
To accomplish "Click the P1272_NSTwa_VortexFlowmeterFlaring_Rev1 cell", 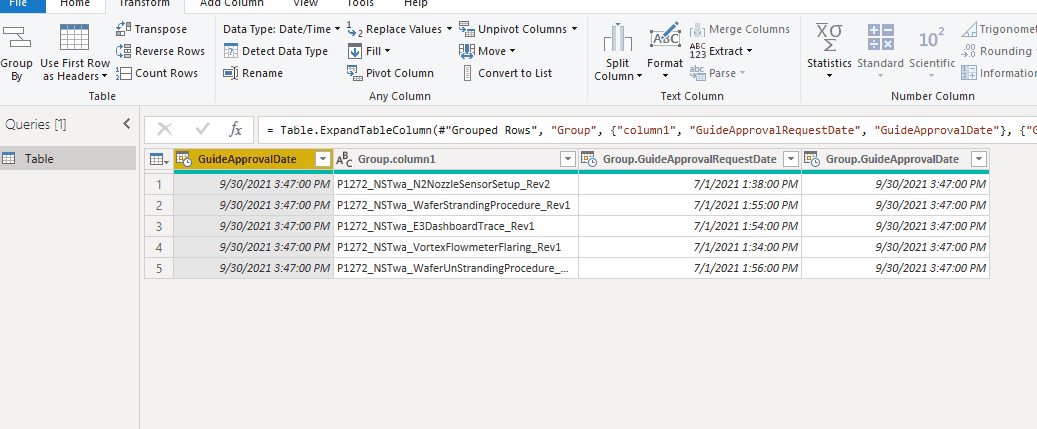I will click(456, 247).
